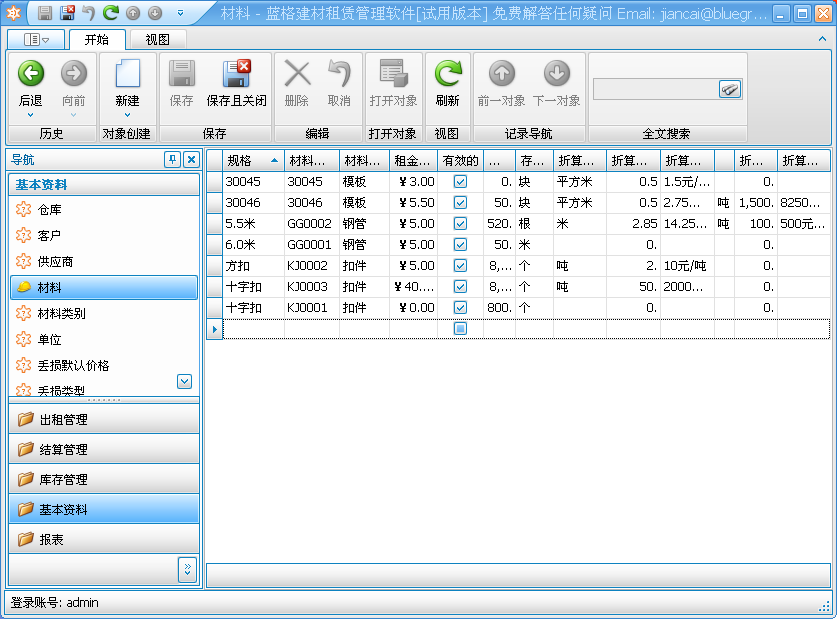Click cell 方扣 in 规格 column
This screenshot has width=837, height=619.
(254, 266)
